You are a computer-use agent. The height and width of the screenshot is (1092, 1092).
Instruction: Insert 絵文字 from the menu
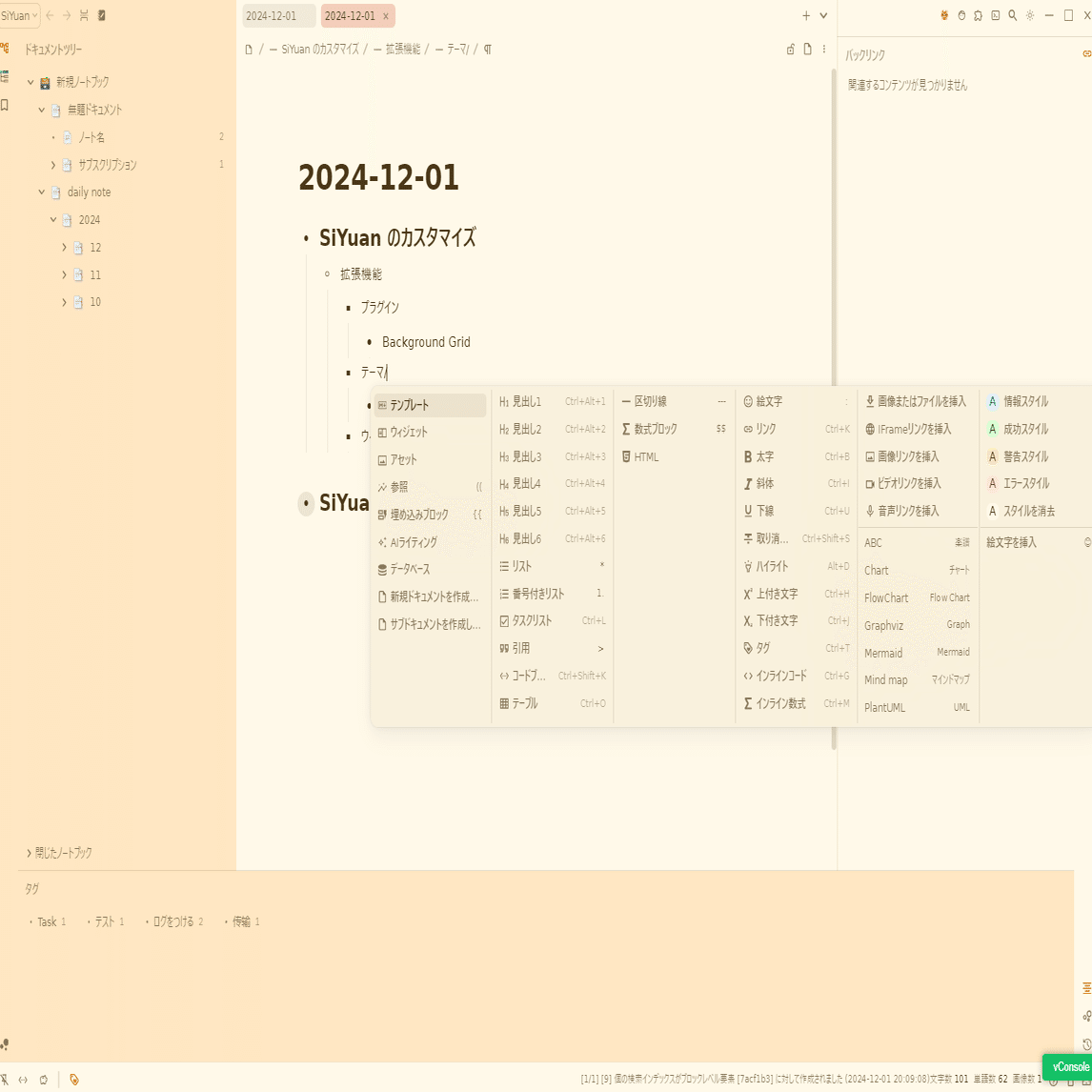[x=796, y=401]
